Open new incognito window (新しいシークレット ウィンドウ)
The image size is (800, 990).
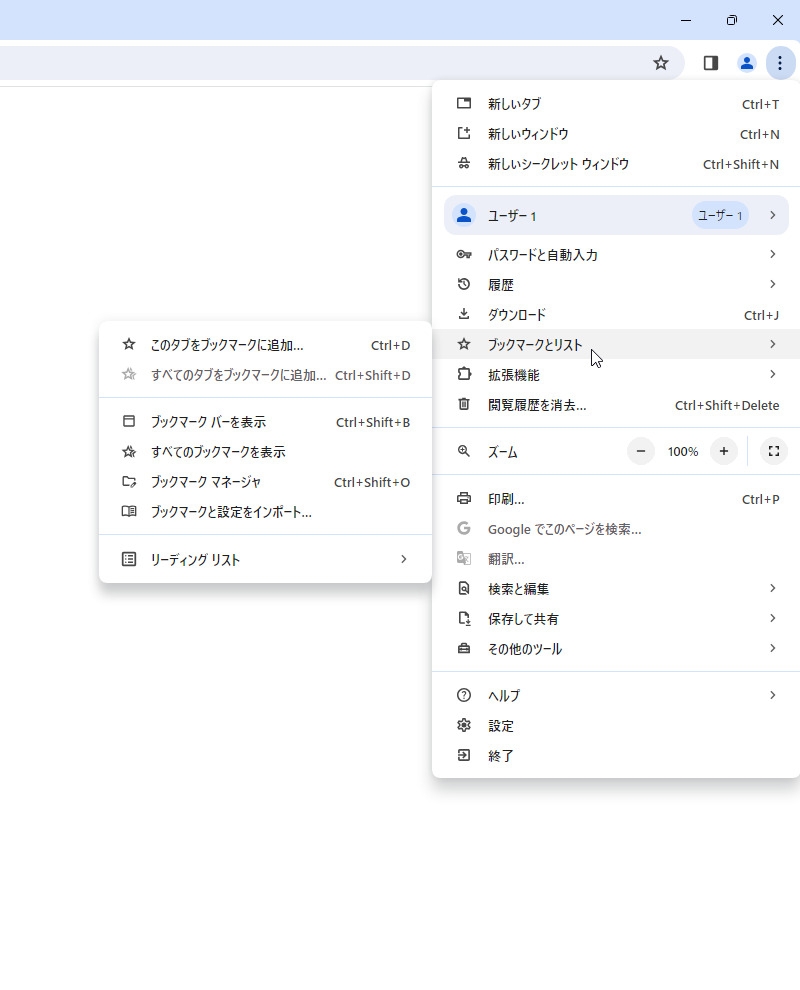pyautogui.click(x=558, y=164)
